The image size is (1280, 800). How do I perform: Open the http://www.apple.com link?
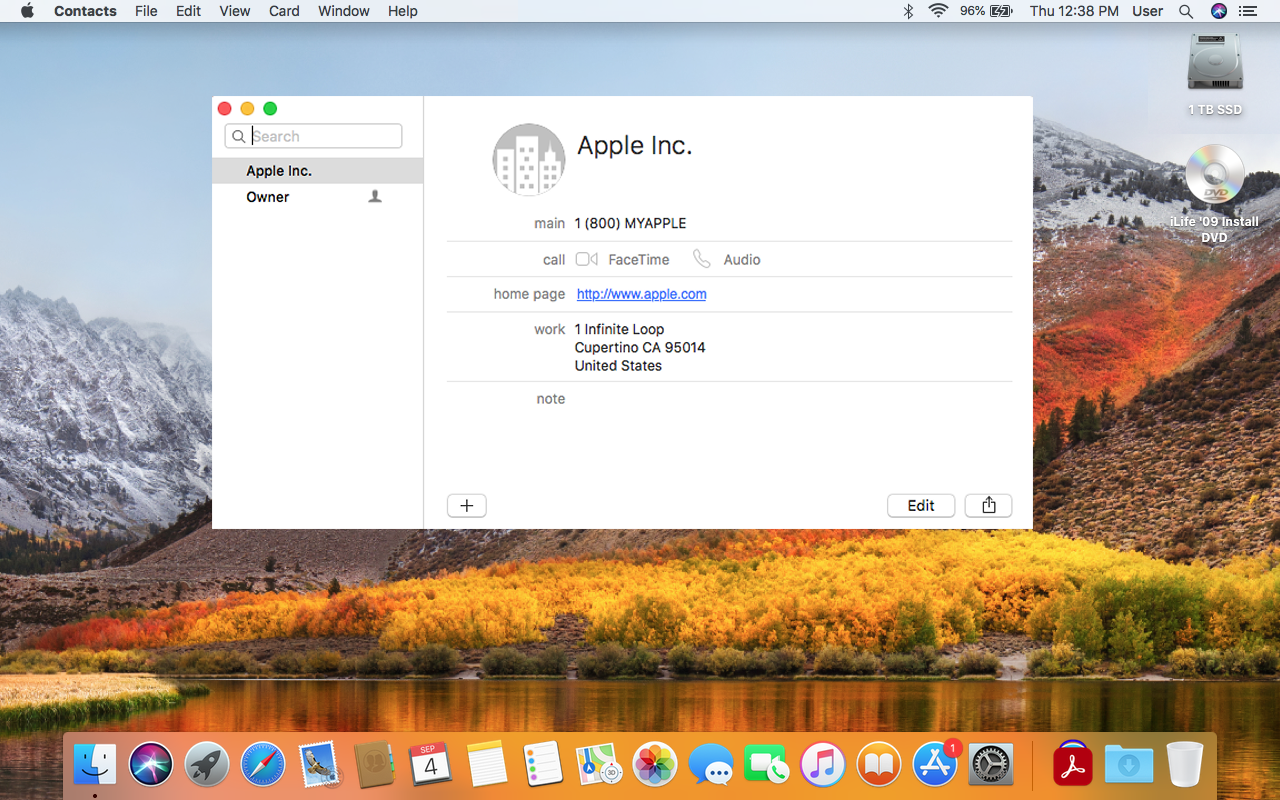tap(642, 294)
